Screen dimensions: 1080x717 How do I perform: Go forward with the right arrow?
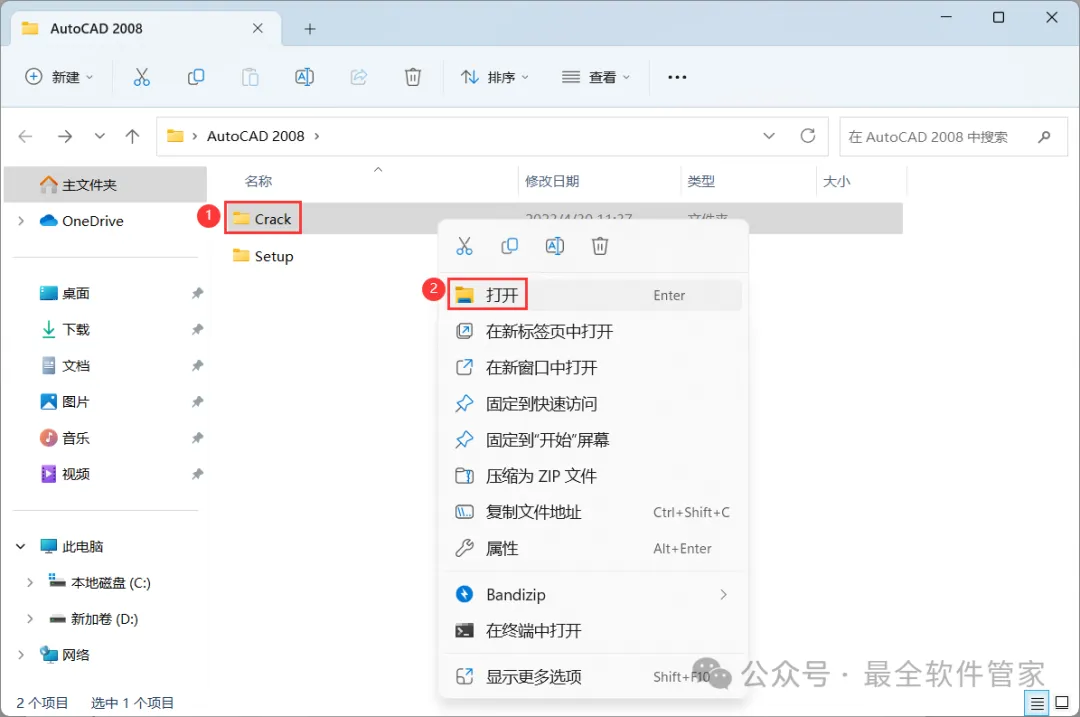[65, 136]
